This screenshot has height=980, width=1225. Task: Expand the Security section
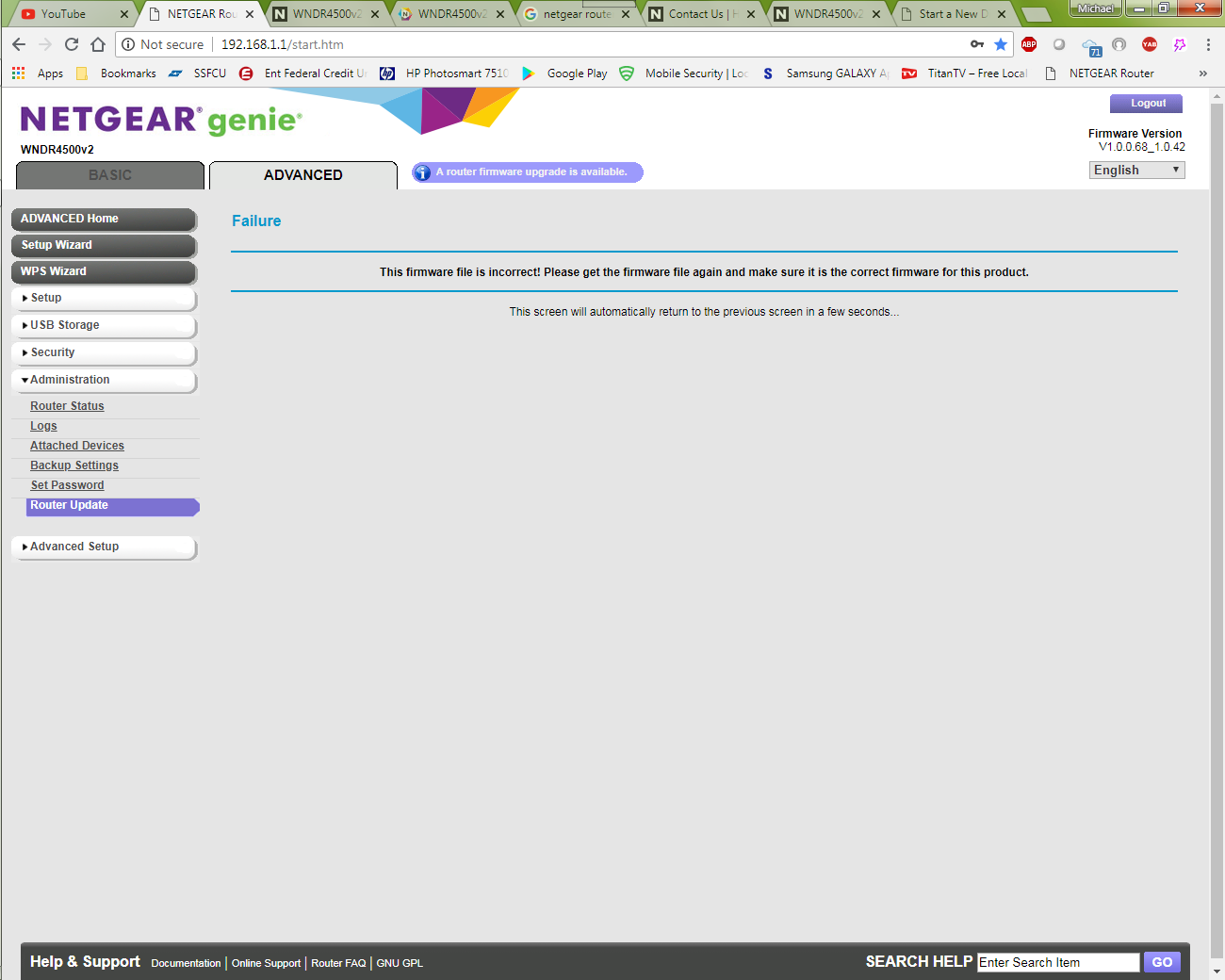(104, 352)
